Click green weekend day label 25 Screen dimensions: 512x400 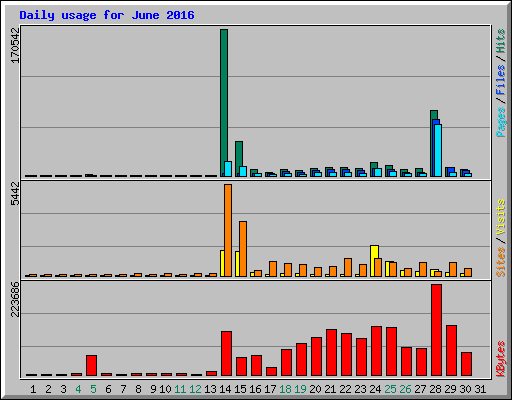[x=390, y=389]
